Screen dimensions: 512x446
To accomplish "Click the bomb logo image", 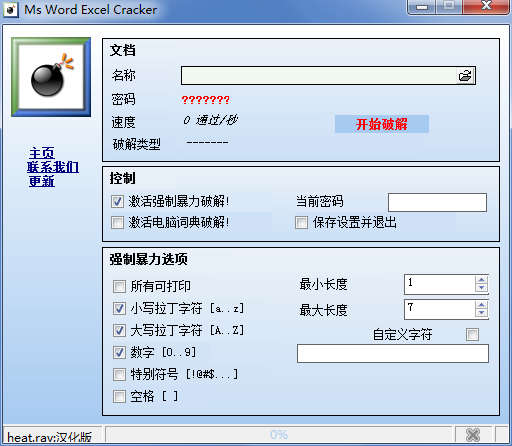I will 51,77.
